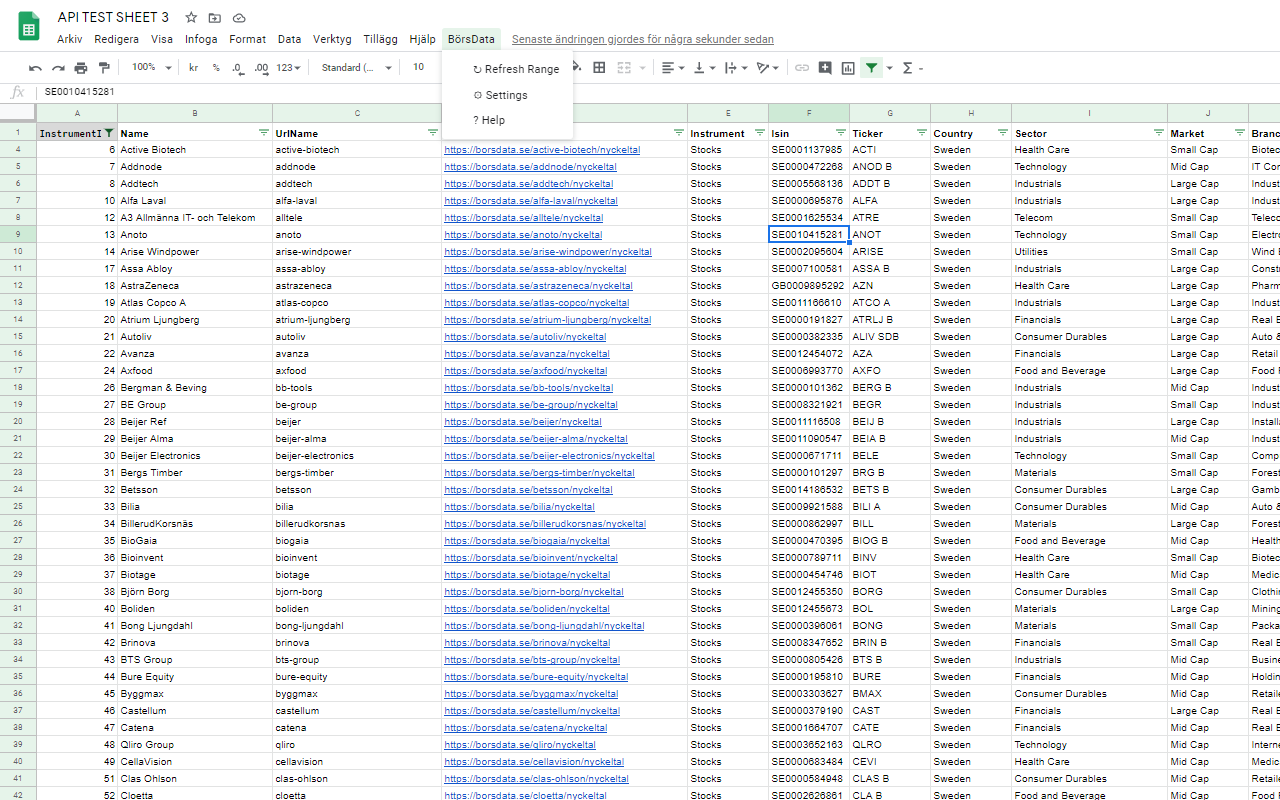The height and width of the screenshot is (800, 1280).
Task: Open the vertical align options
Action: pyautogui.click(x=705, y=68)
